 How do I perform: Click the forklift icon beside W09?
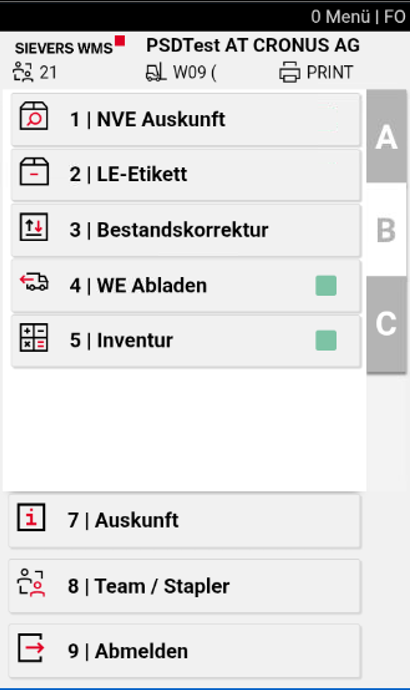coord(156,72)
